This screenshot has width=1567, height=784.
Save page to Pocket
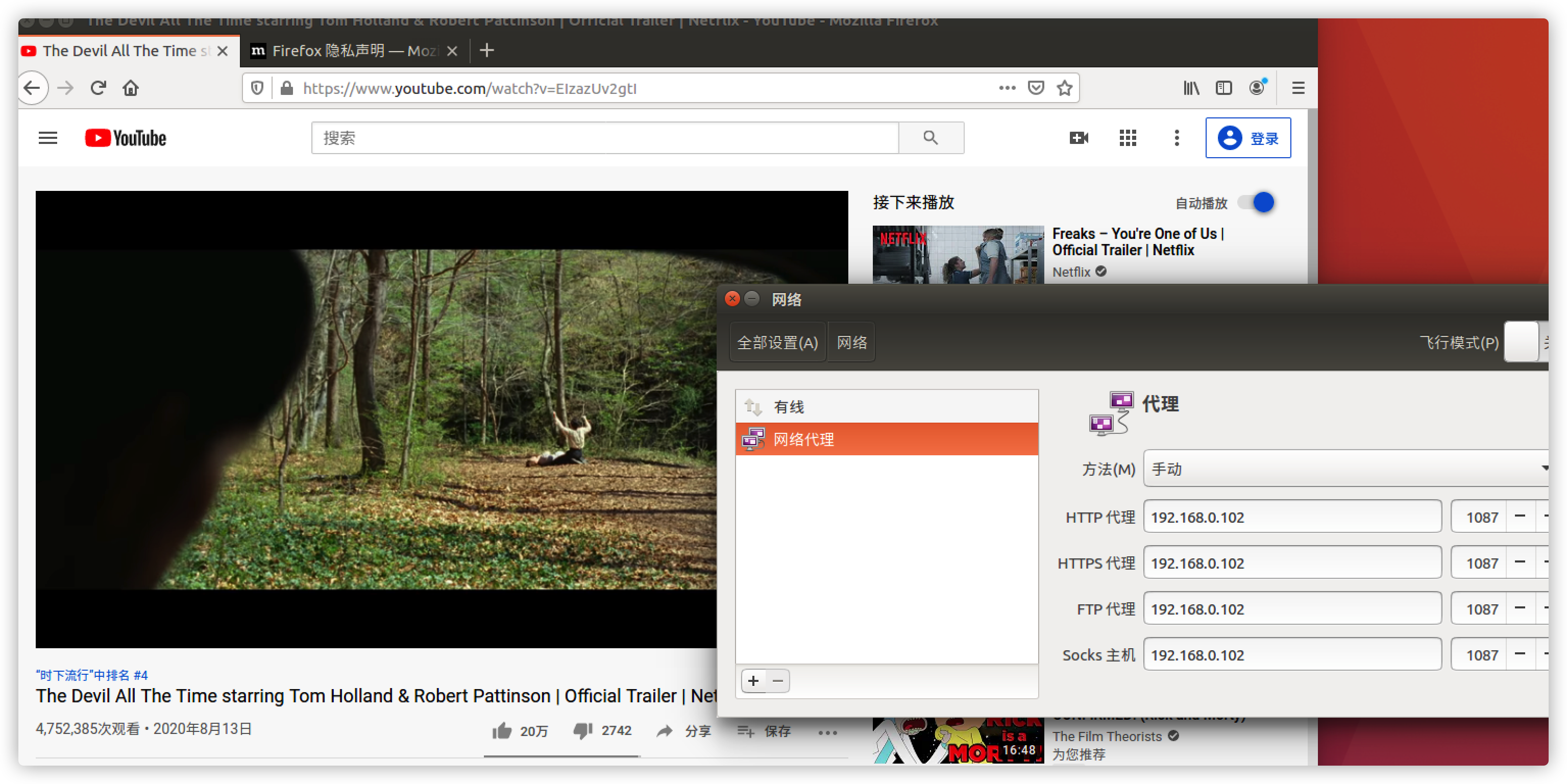tap(1036, 88)
